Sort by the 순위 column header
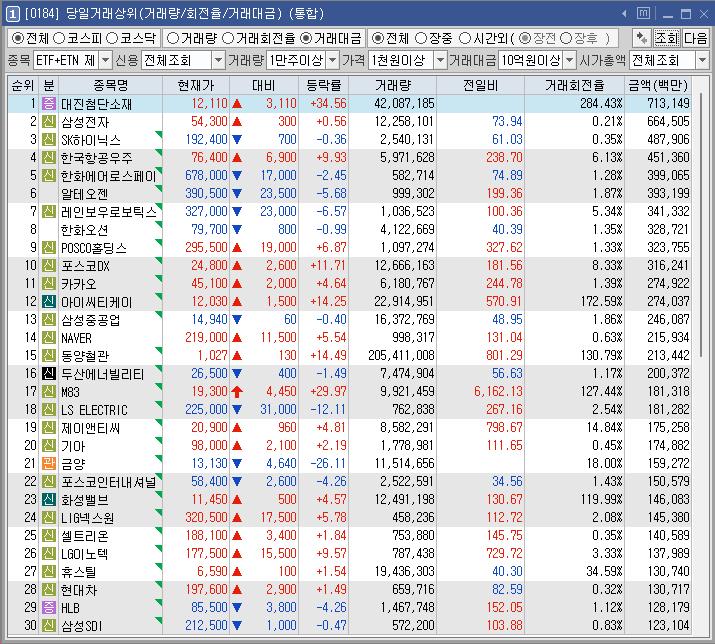 tap(23, 85)
